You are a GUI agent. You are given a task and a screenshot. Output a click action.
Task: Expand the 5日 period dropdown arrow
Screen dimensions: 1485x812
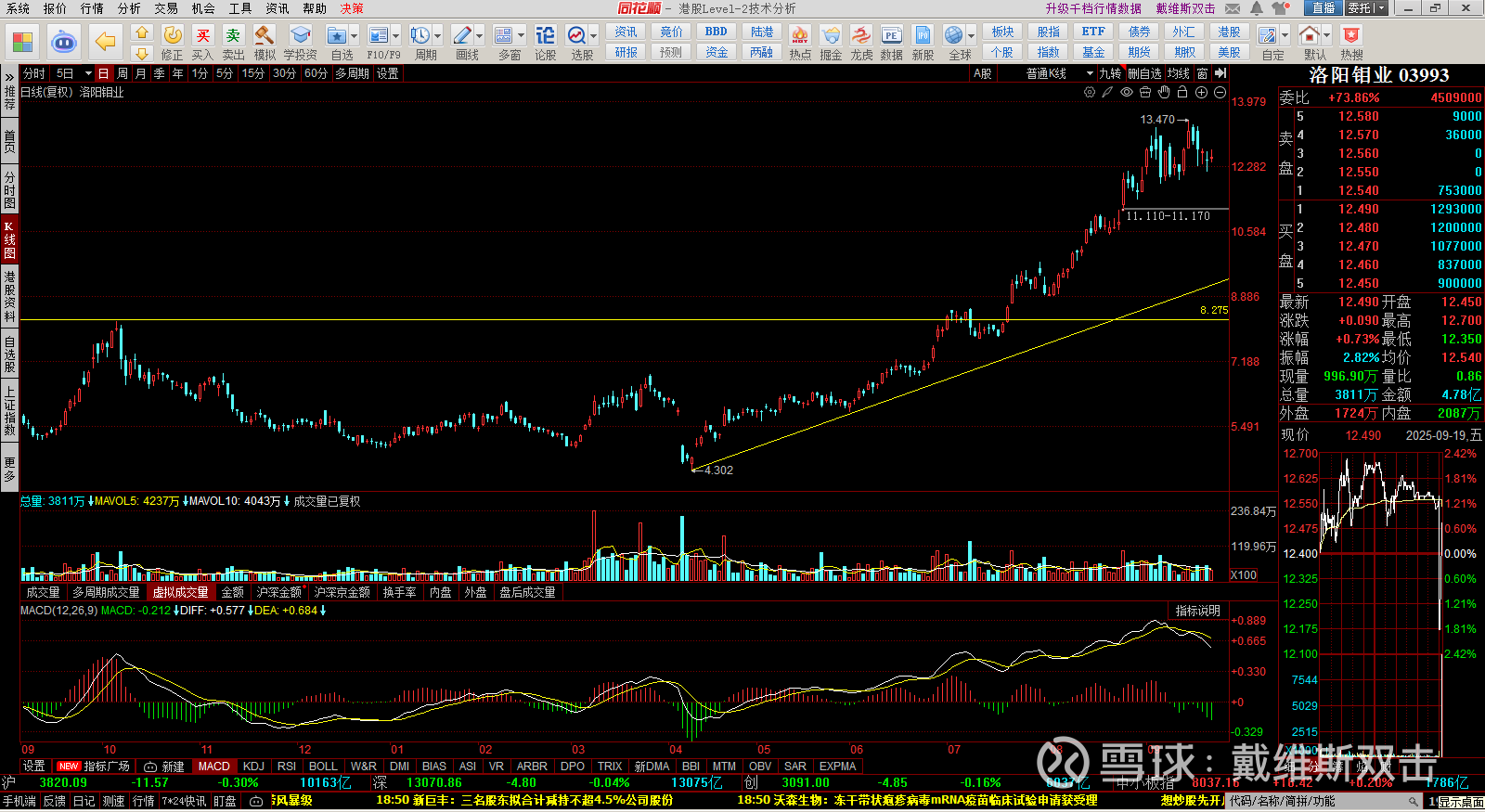coord(88,73)
